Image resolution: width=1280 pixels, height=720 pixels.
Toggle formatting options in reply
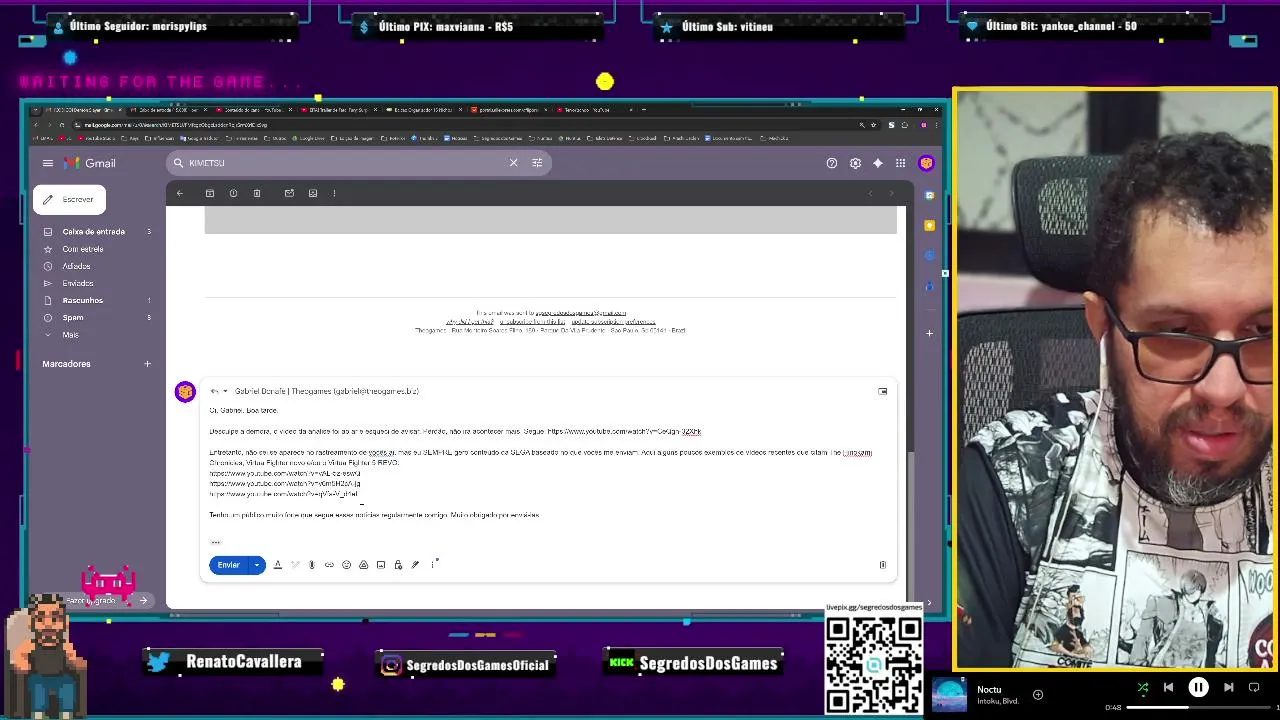point(278,565)
